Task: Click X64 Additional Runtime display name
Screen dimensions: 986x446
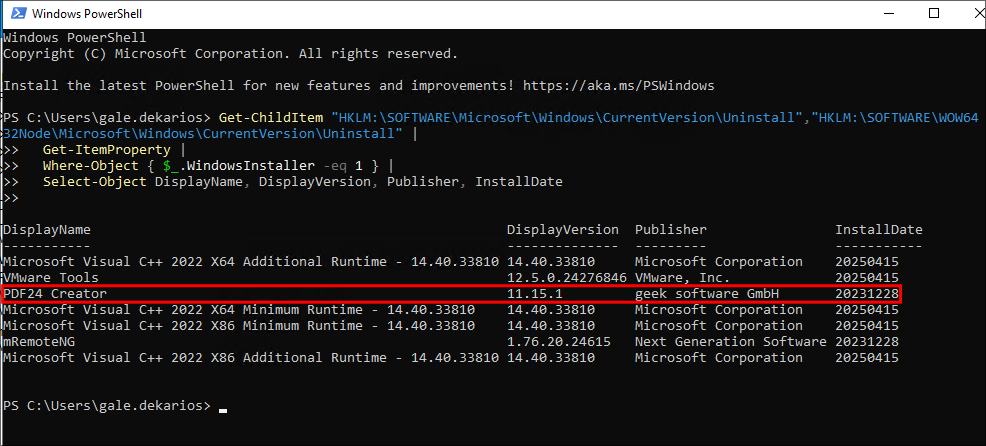Action: click(251, 261)
